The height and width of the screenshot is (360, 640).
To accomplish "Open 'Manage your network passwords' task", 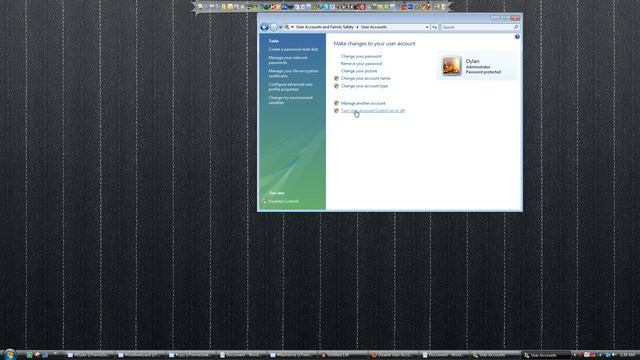I will coord(288,60).
